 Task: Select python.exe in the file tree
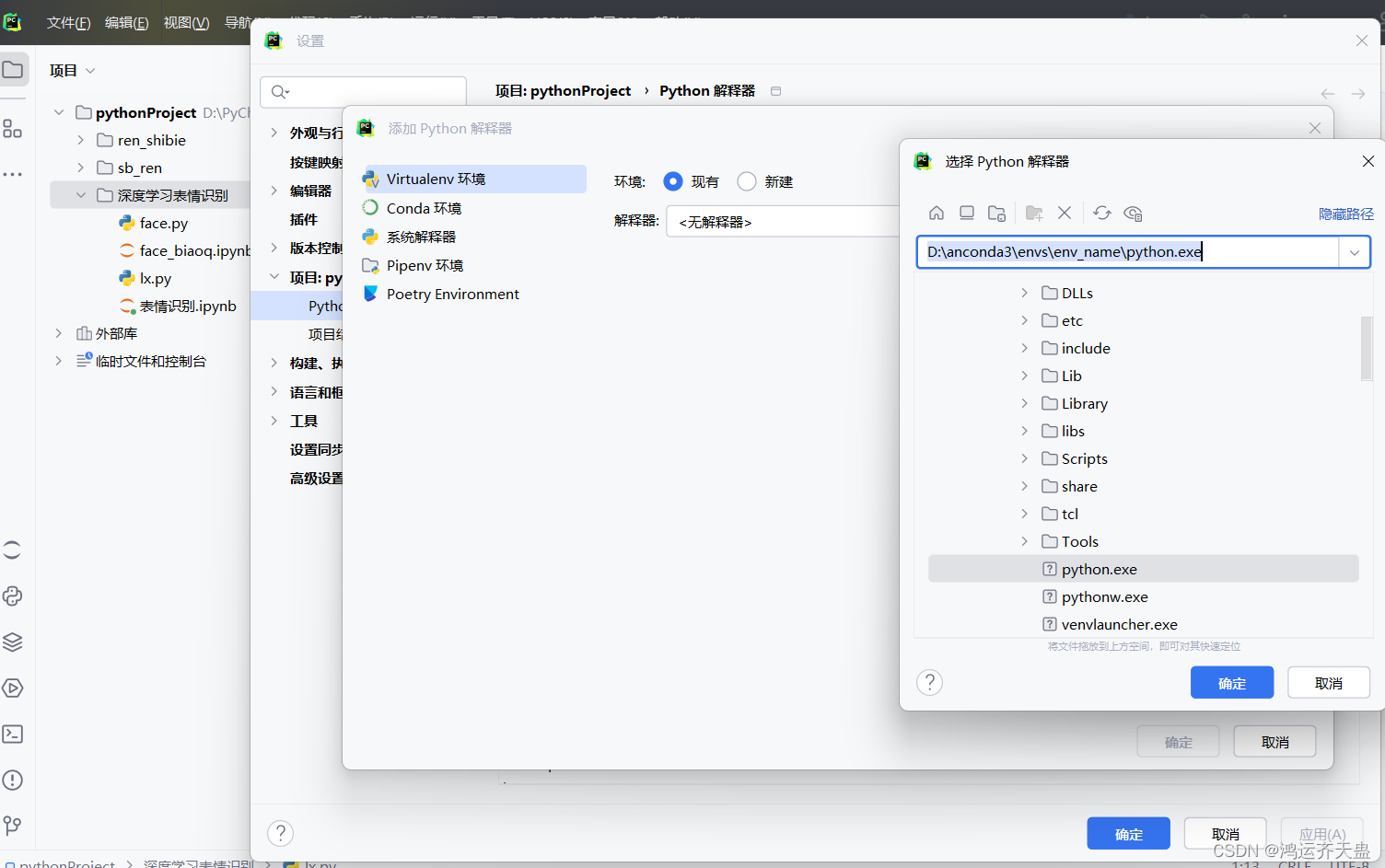[x=1143, y=569]
